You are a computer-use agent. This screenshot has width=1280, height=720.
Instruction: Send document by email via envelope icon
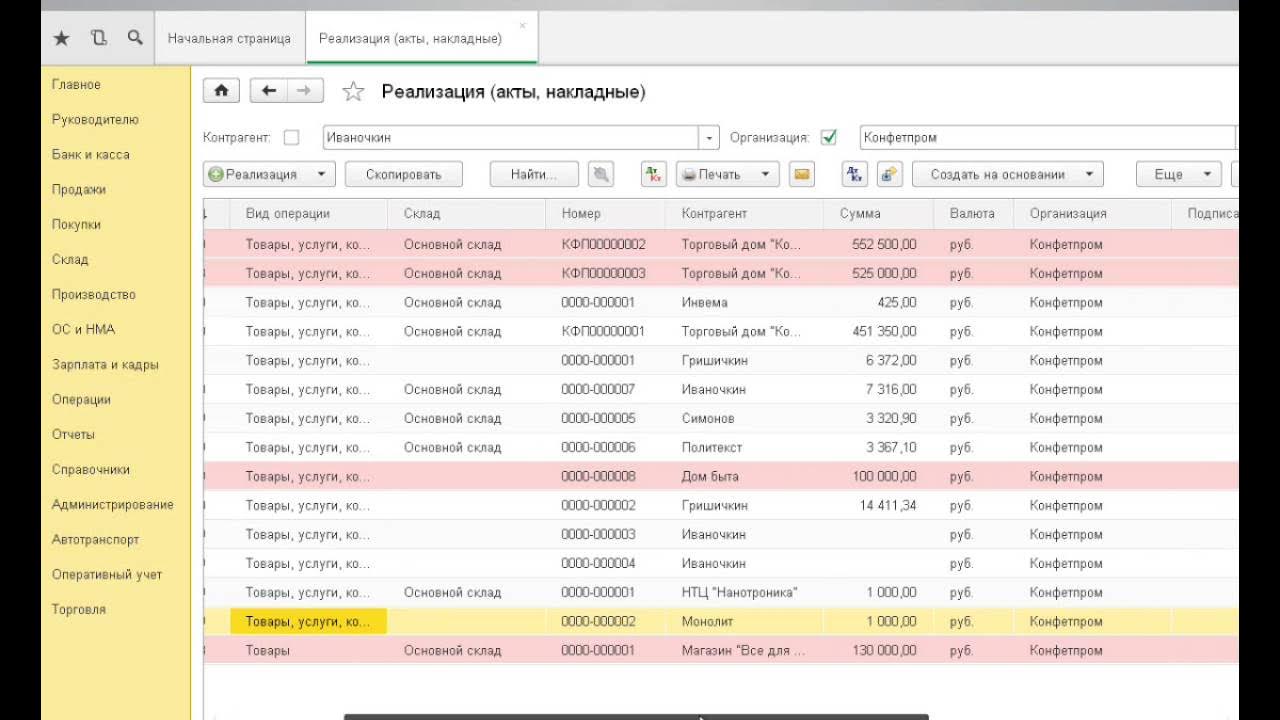(801, 174)
